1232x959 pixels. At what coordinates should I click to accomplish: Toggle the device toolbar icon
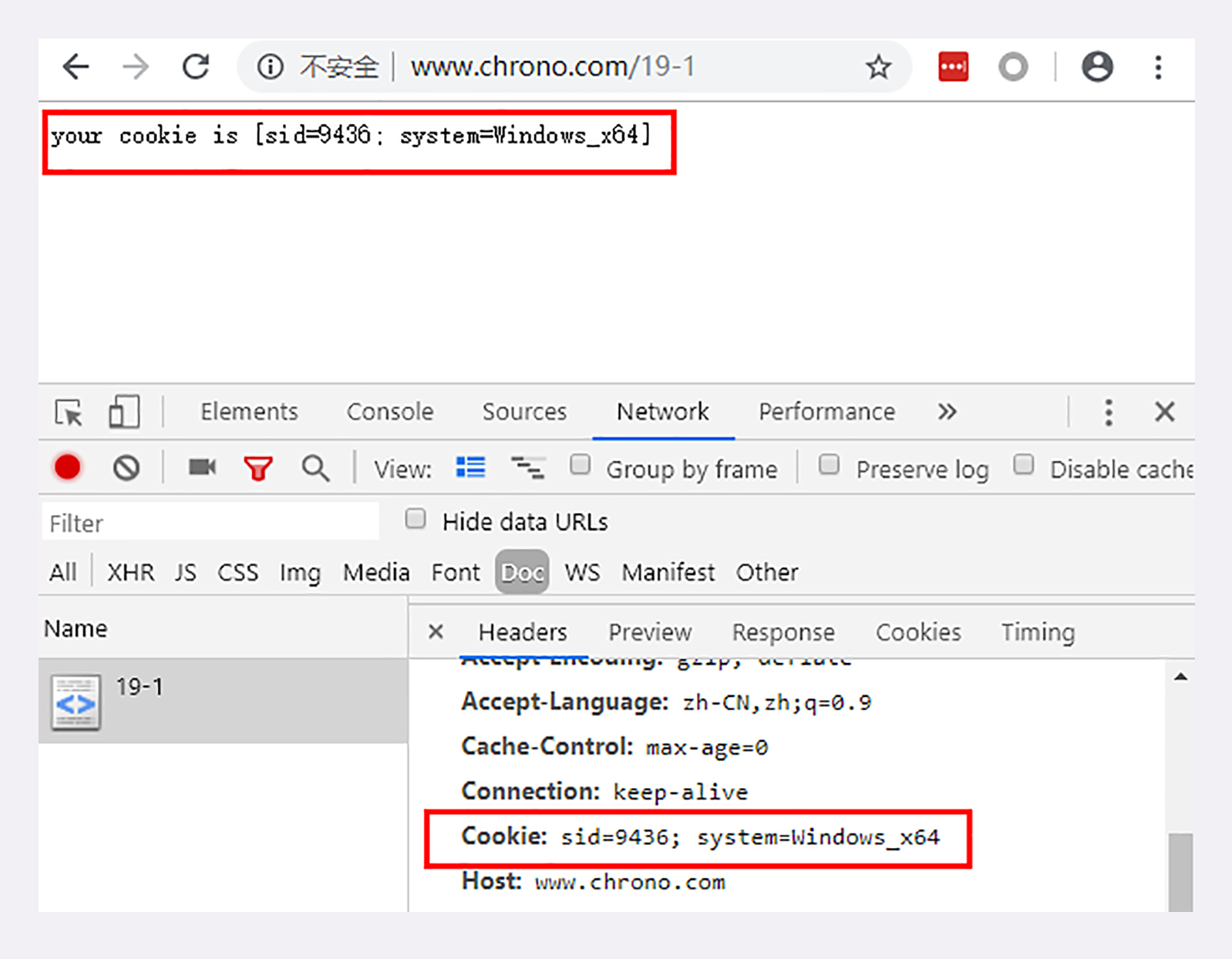(124, 412)
